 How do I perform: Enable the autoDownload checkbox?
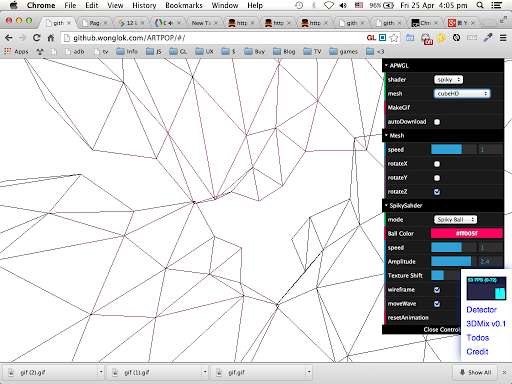[437, 122]
